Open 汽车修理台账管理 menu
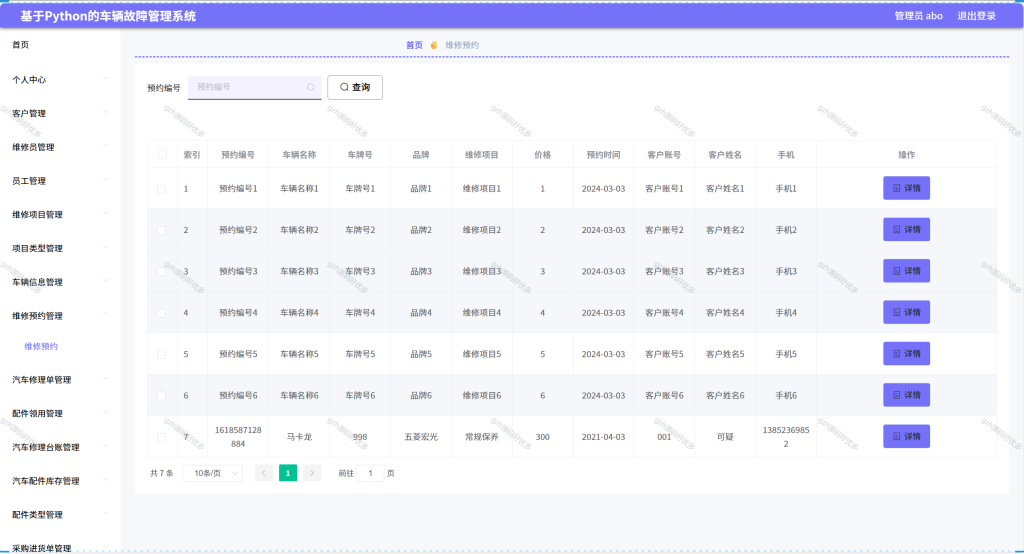 (60, 447)
